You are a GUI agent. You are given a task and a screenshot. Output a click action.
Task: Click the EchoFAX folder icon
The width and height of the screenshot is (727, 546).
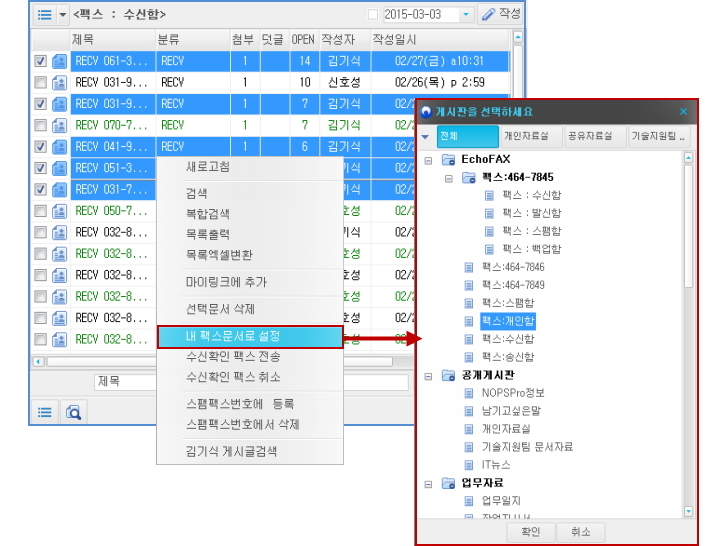[x=448, y=160]
